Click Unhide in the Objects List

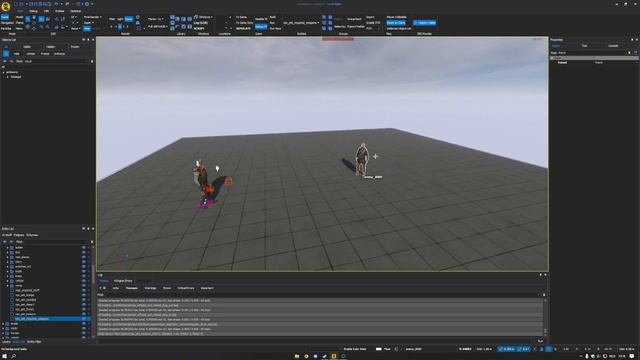(31, 53)
